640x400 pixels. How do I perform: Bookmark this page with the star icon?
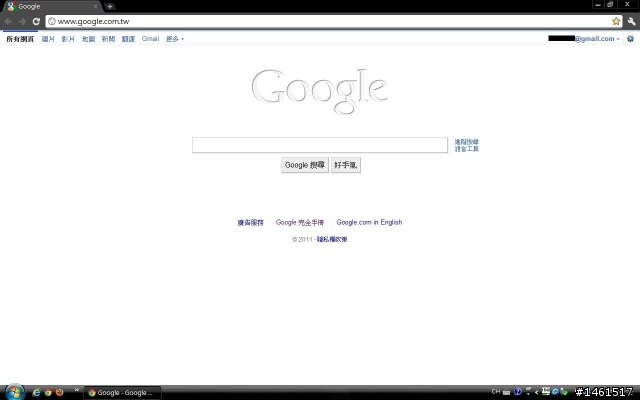pyautogui.click(x=616, y=21)
